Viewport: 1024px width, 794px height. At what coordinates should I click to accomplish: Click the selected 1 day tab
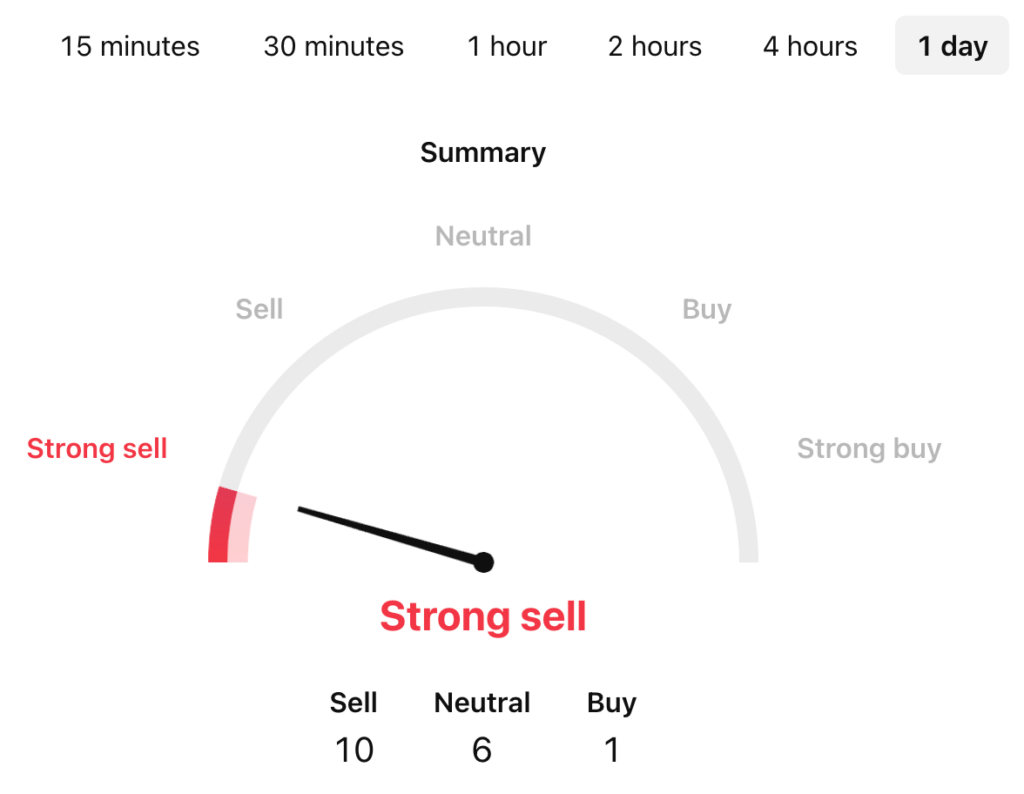pos(952,46)
